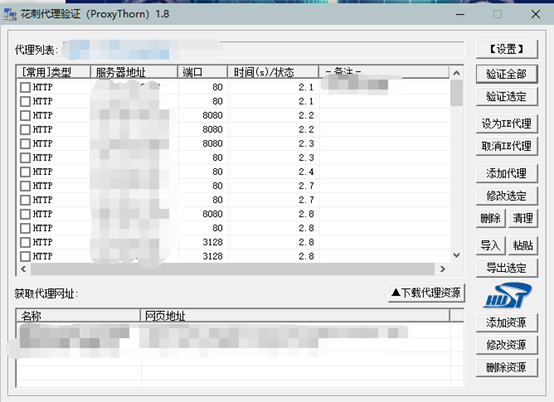Minimize the ProxyThorn window
The width and height of the screenshot is (554, 402).
pyautogui.click(x=460, y=14)
